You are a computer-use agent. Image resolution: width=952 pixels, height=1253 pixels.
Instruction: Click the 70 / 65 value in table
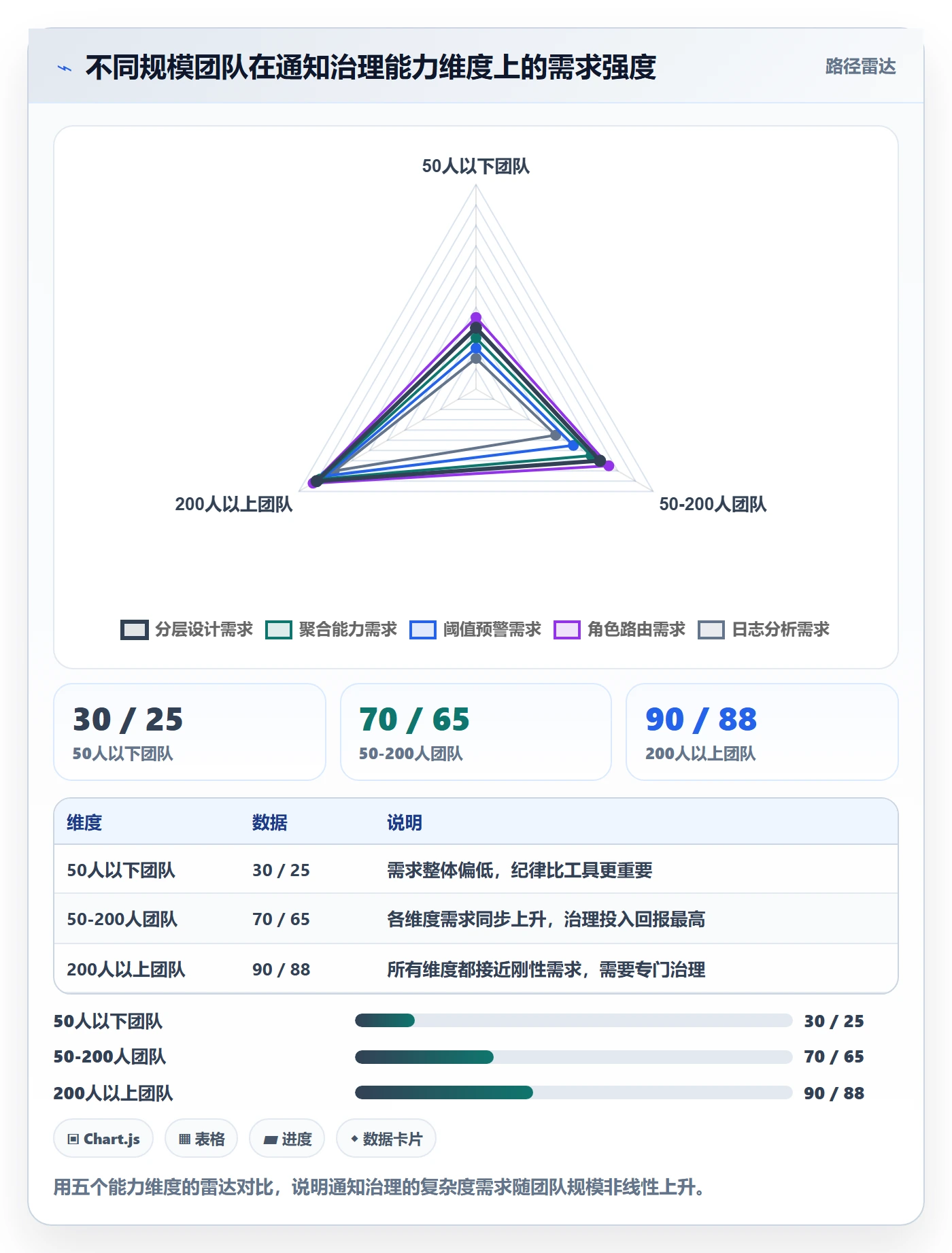point(281,919)
